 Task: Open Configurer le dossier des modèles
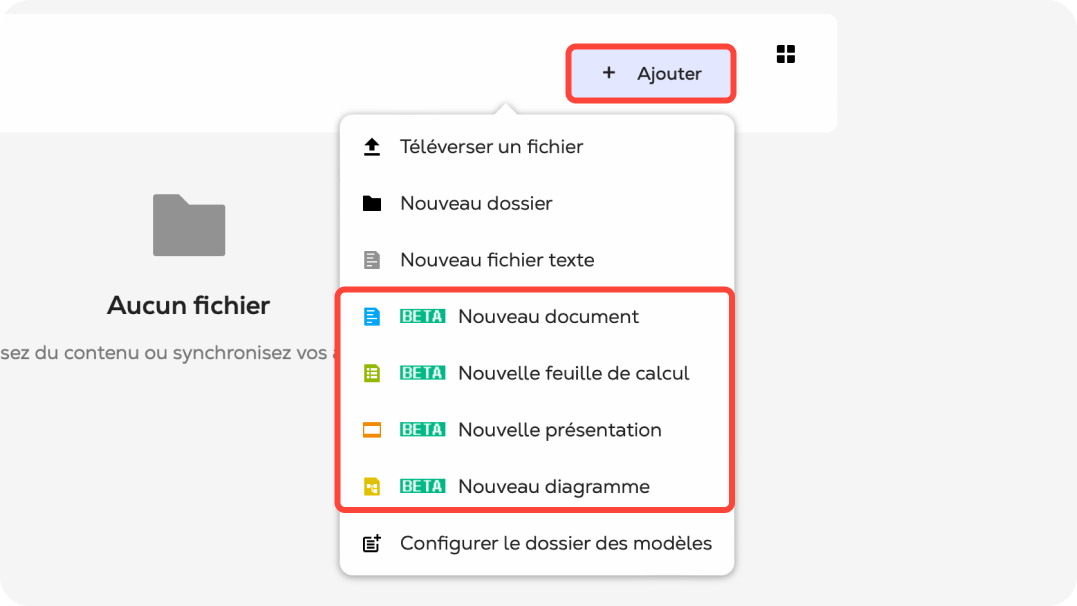click(555, 544)
